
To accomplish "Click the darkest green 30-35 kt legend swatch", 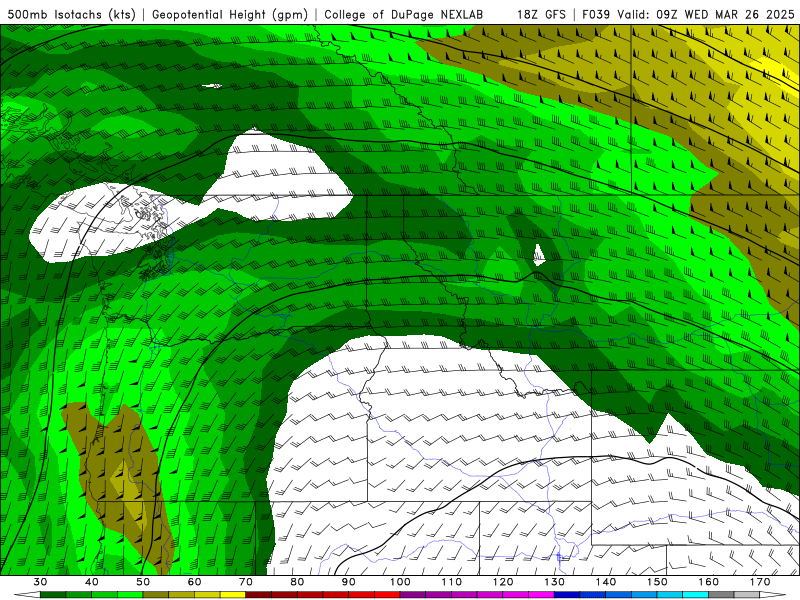I will pyautogui.click(x=53, y=595).
